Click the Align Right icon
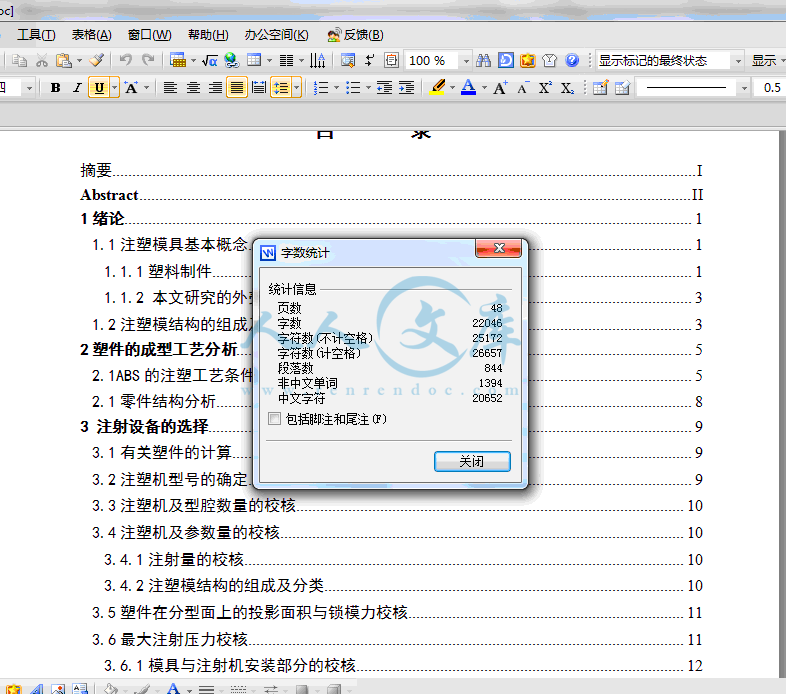786x694 pixels. [x=216, y=88]
